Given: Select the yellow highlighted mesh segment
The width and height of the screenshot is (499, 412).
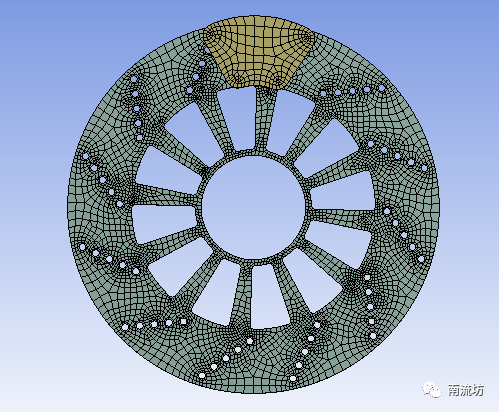Looking at the screenshot, I should click(x=259, y=52).
